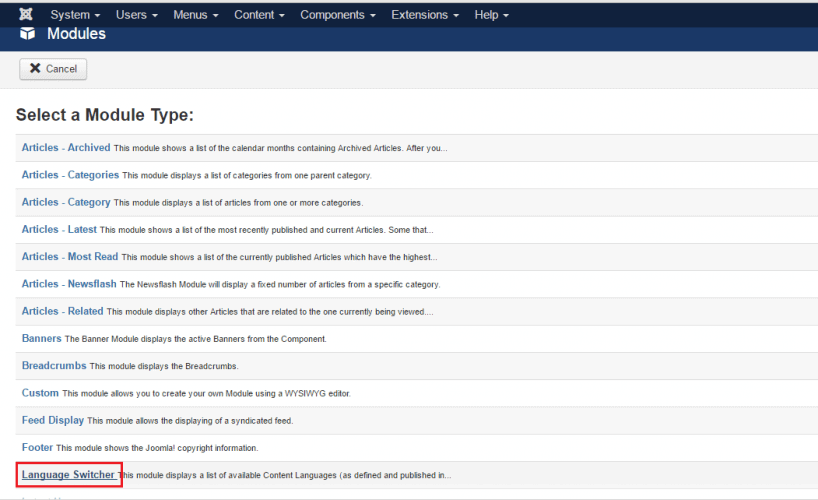The width and height of the screenshot is (818, 500).
Task: Click the Modules cube icon
Action: click(28, 35)
